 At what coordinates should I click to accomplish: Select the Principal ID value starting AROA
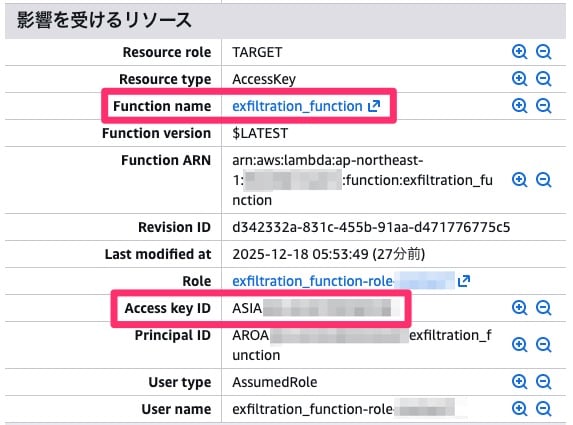point(362,345)
